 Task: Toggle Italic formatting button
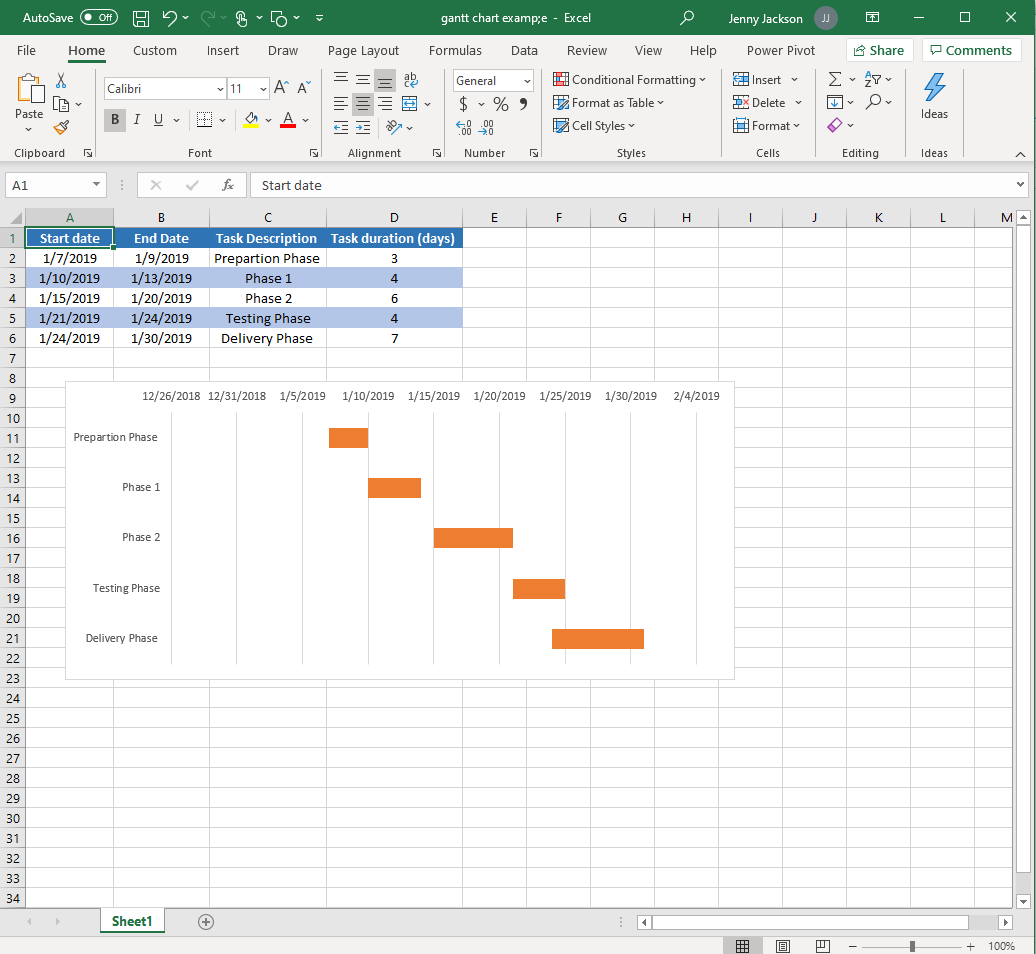point(137,120)
